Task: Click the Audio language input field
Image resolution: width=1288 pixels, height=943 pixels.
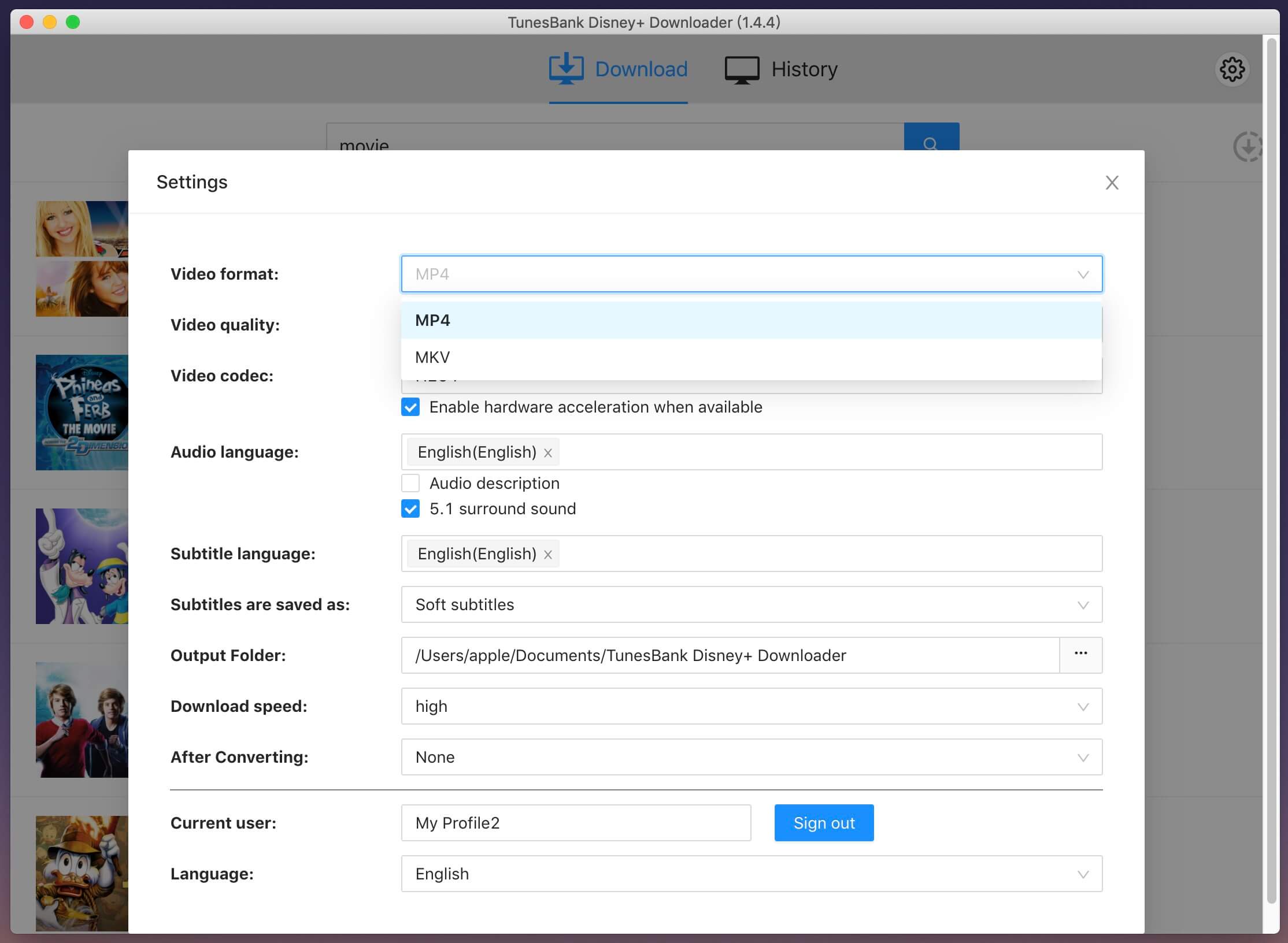Action: pos(752,452)
